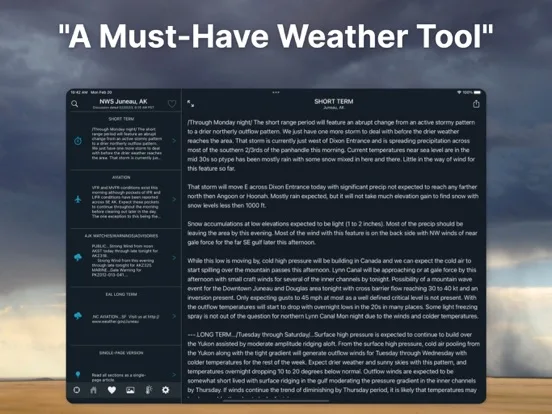
Task: Open the Single-Page Version chevron
Action: pyautogui.click(x=174, y=375)
